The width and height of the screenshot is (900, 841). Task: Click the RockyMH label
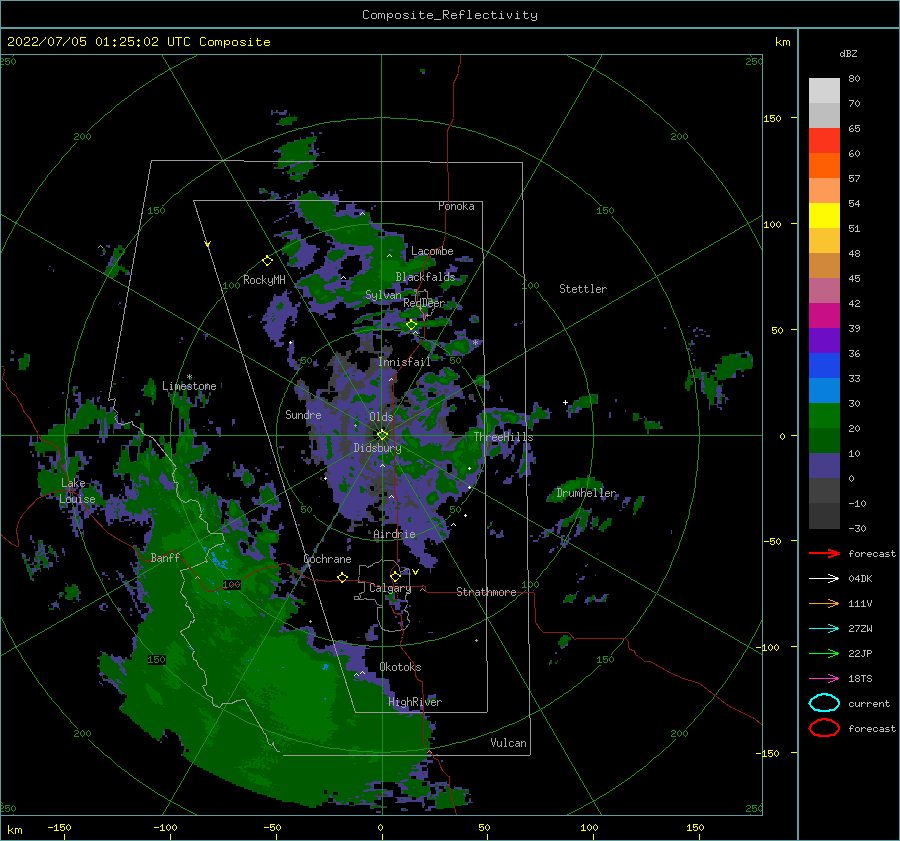264,280
